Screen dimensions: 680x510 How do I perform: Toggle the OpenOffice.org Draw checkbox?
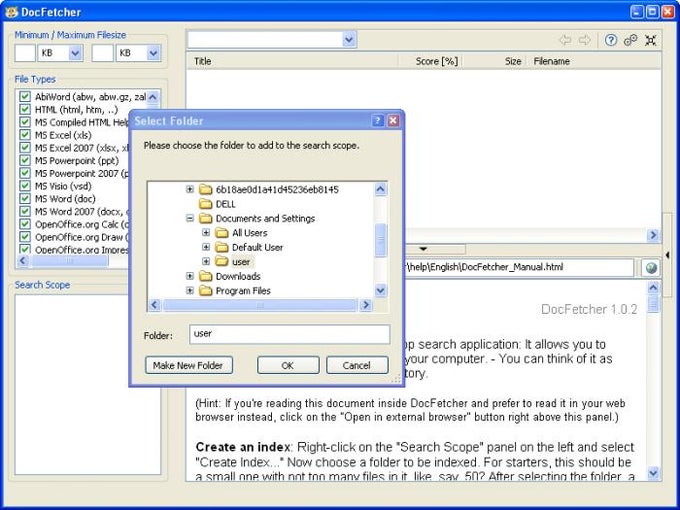coord(25,237)
